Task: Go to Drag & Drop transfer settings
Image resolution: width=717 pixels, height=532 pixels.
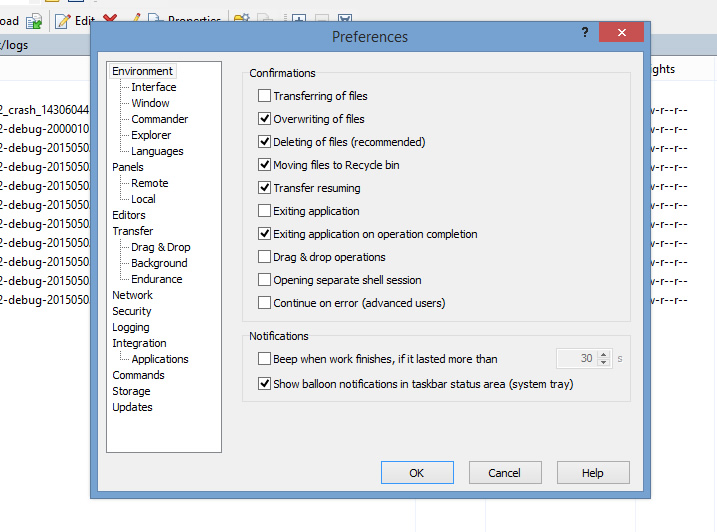Action: point(160,247)
